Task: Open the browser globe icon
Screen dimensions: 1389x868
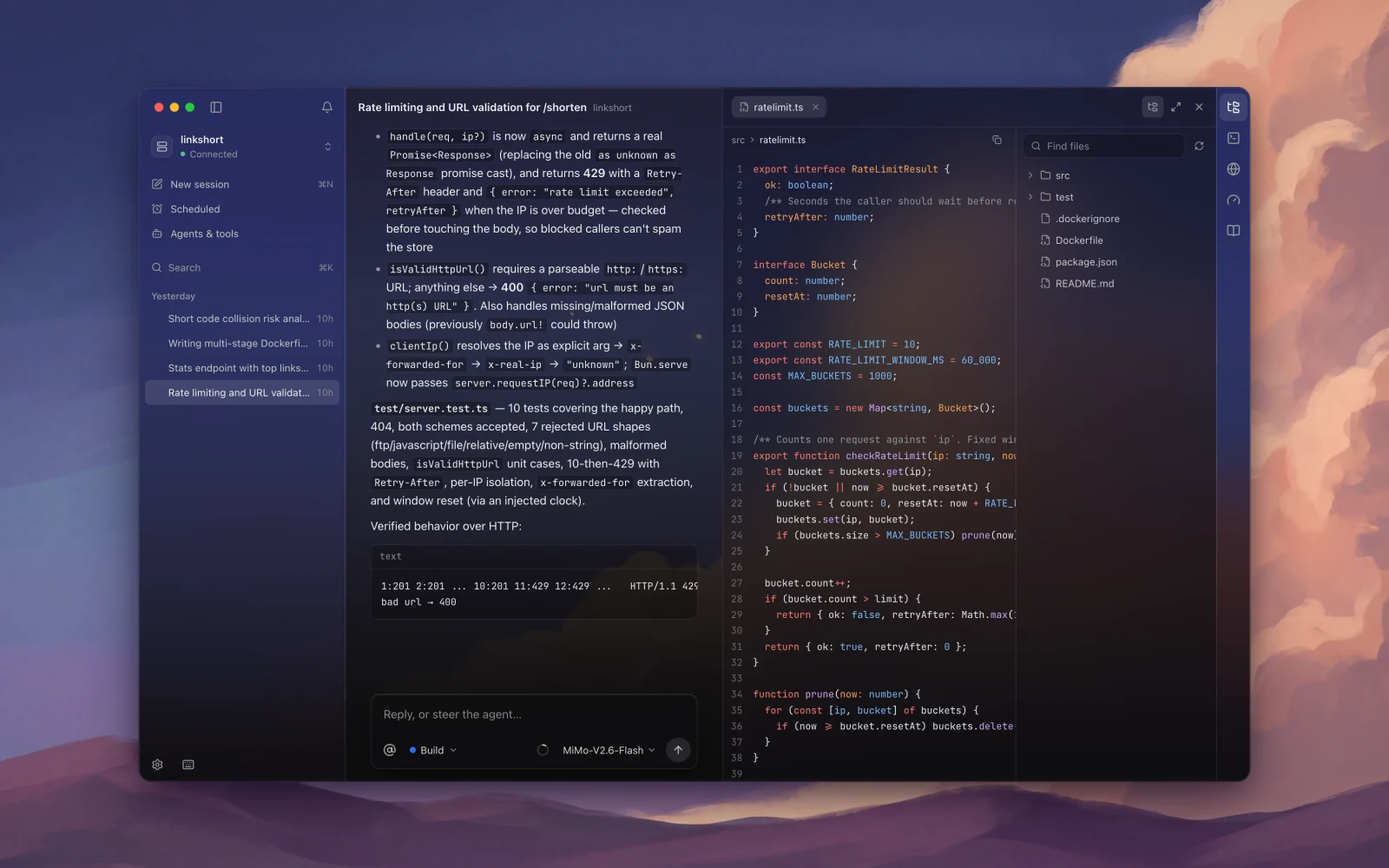Action: 1234,169
